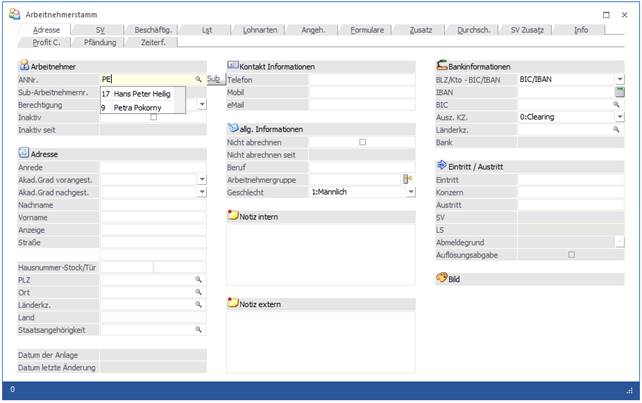Click into the Nachname input field
This screenshot has width=642, height=403.
tap(153, 204)
